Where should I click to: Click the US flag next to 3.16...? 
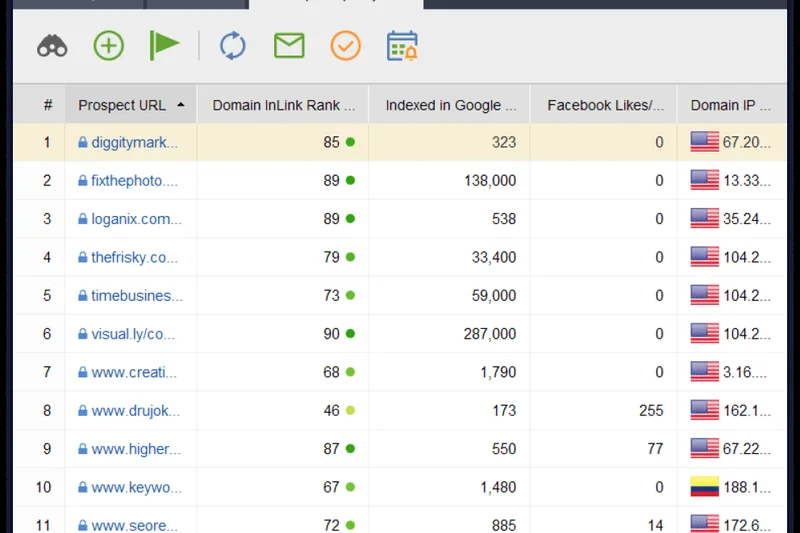[705, 372]
